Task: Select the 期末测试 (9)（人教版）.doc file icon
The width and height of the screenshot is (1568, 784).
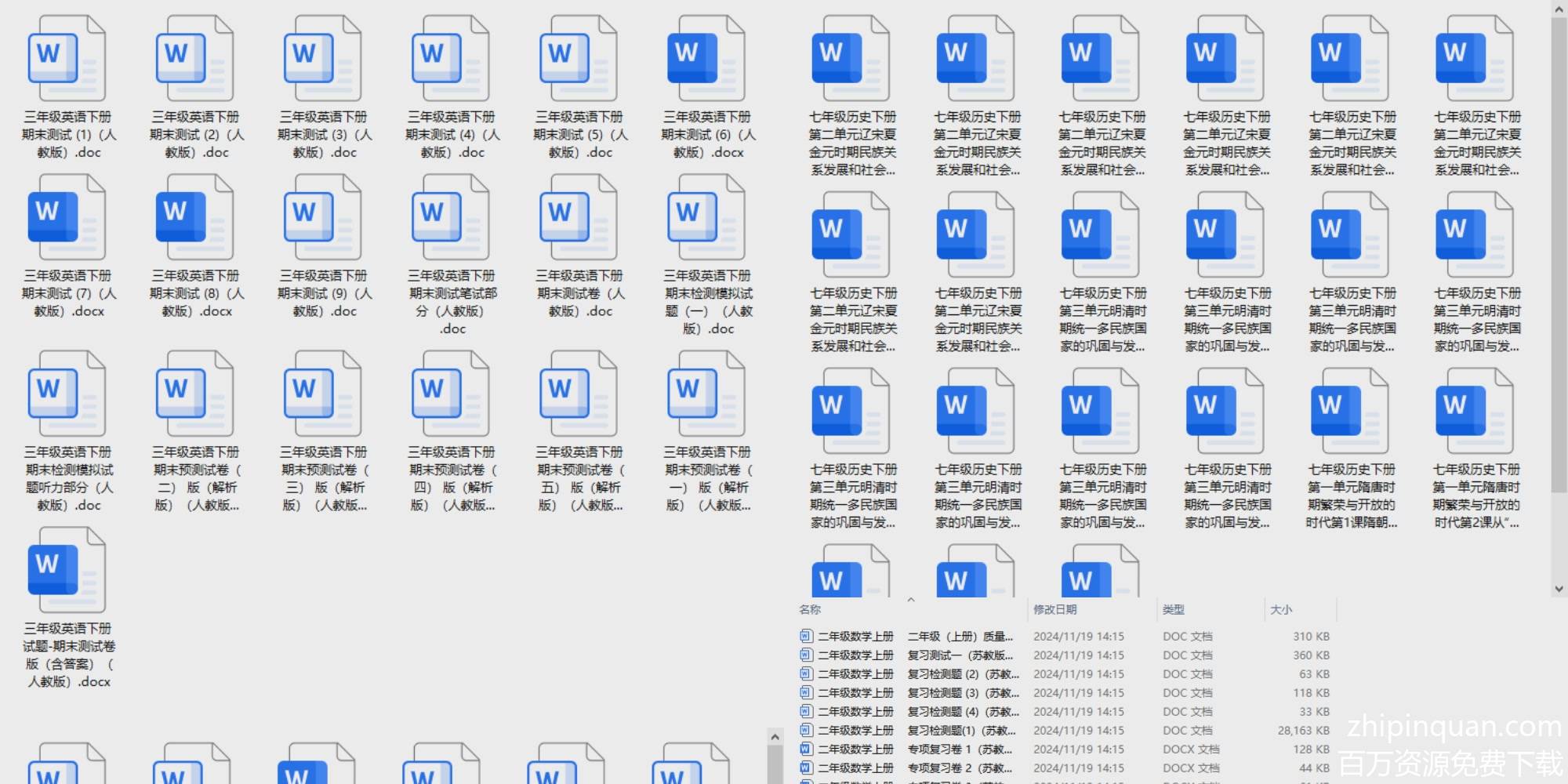Action: click(x=322, y=217)
